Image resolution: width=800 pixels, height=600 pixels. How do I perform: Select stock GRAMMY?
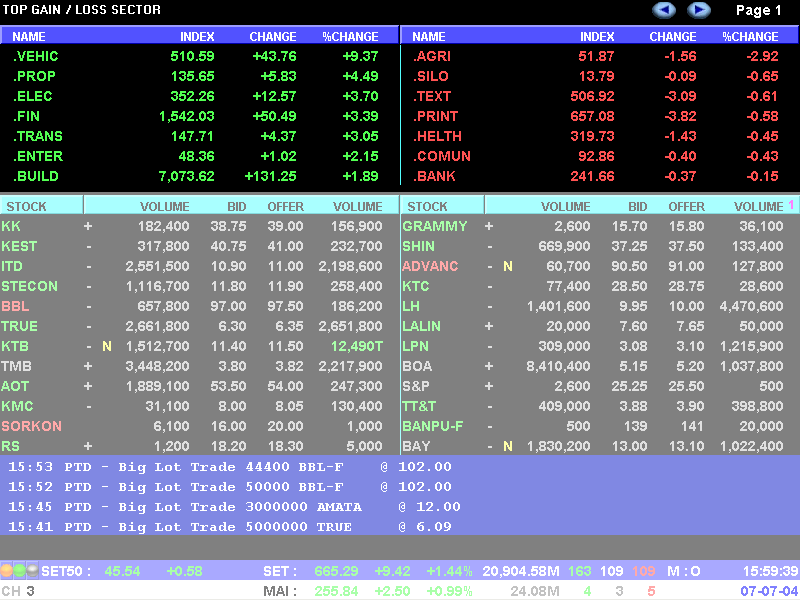[x=435, y=226]
